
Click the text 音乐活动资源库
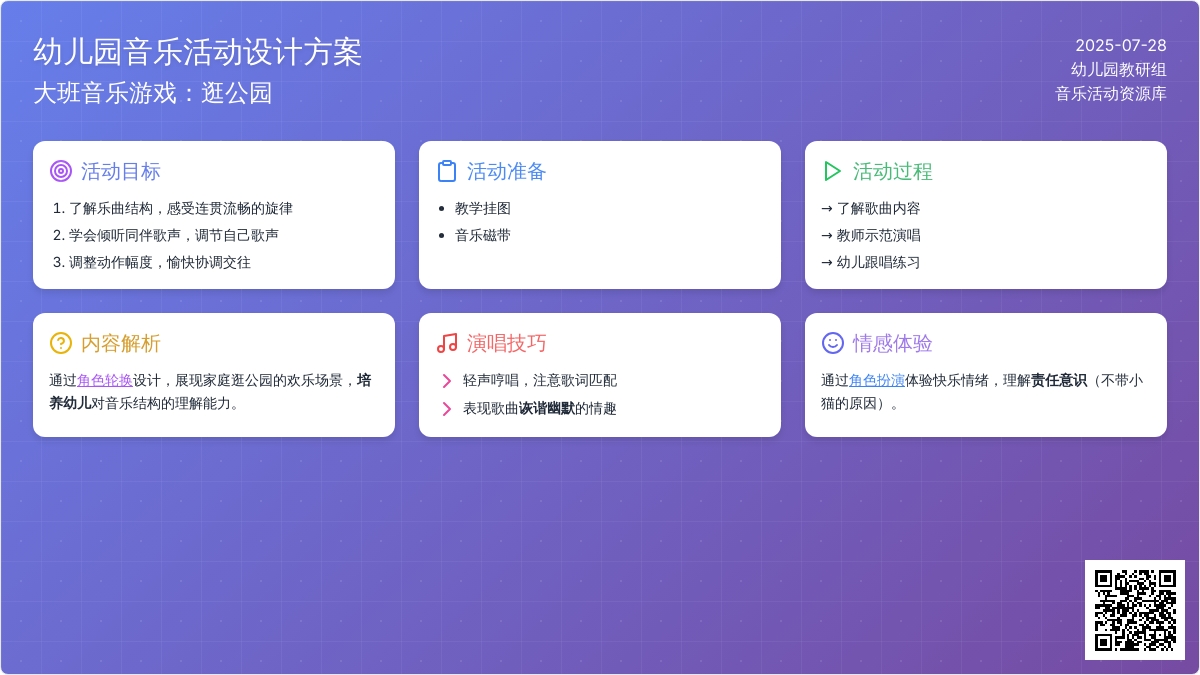click(x=1111, y=94)
